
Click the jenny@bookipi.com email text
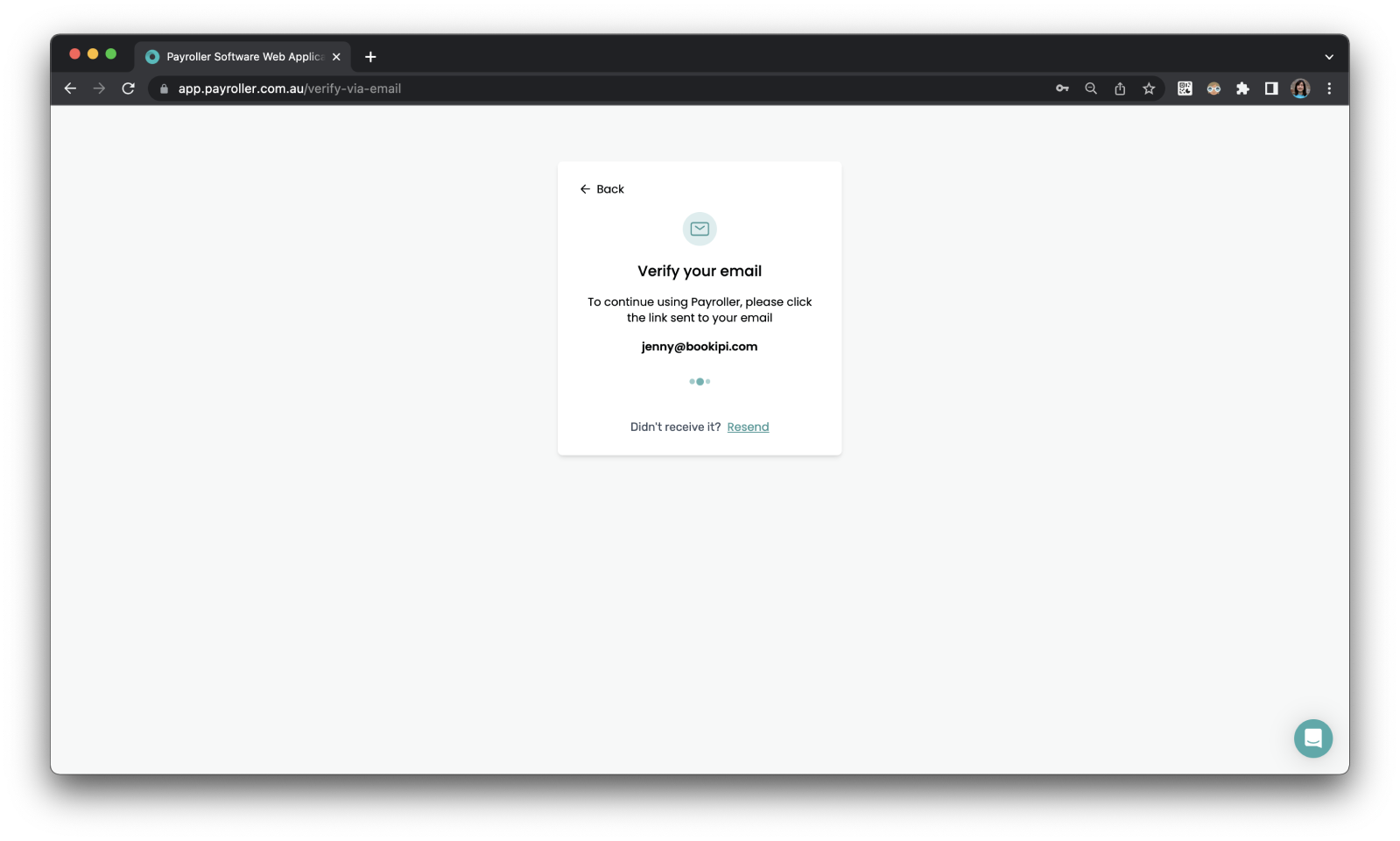click(x=700, y=347)
